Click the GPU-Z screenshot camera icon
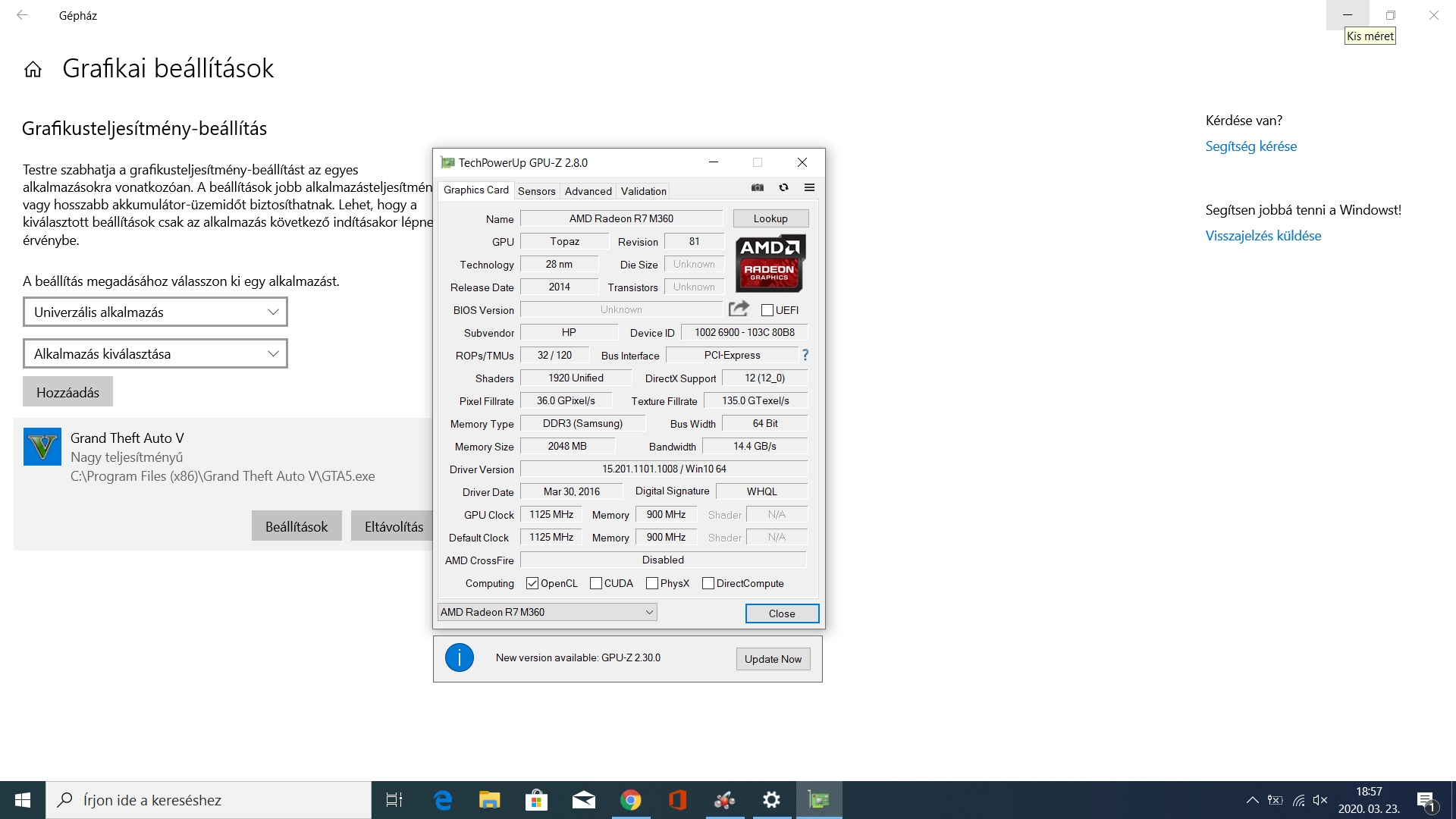 pyautogui.click(x=757, y=187)
